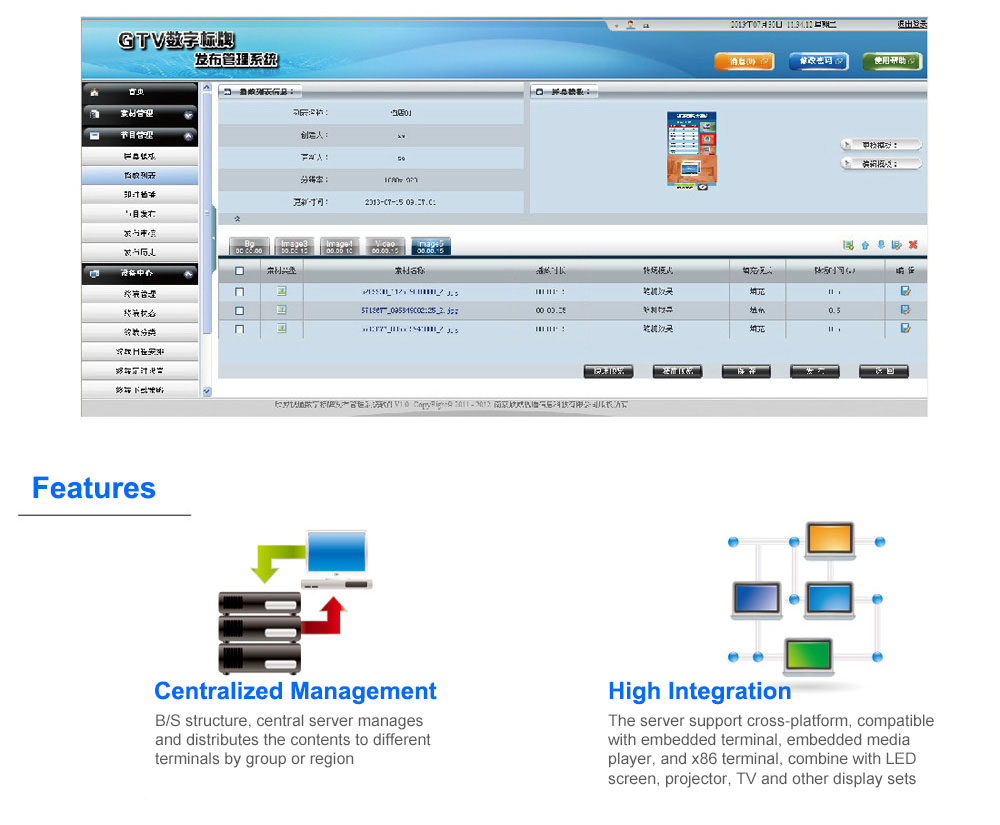Switch to the Bg tab in the timeline
1000x825 pixels.
[x=248, y=244]
